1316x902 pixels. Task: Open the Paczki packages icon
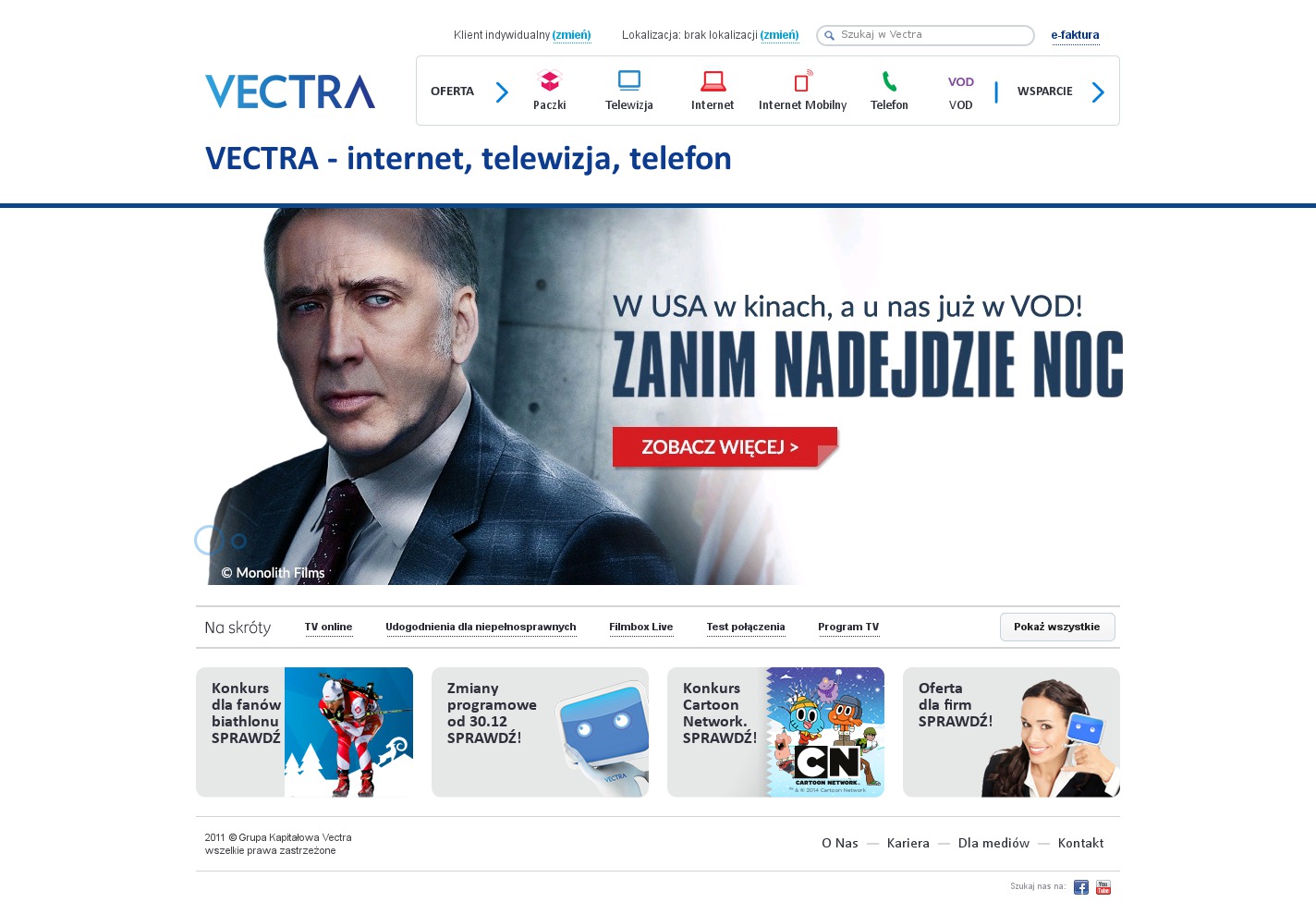pos(550,81)
